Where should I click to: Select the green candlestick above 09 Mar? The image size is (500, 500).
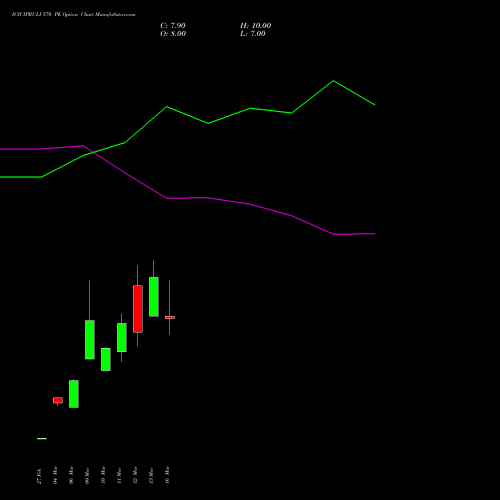tap(90, 339)
